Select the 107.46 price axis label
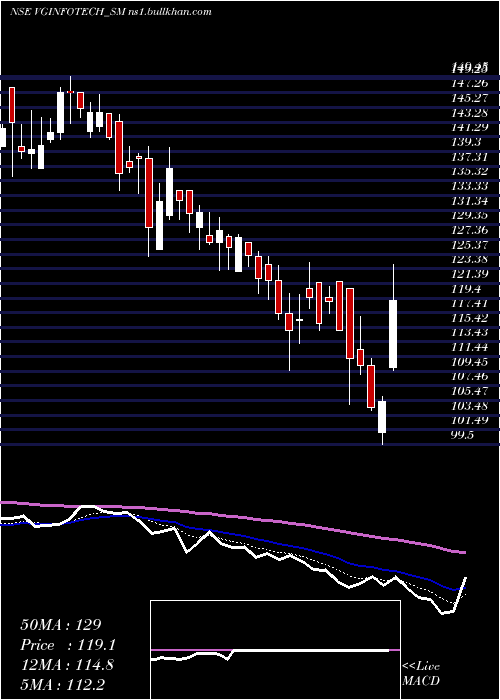Image resolution: width=500 pixels, height=700 pixels. pos(469,377)
